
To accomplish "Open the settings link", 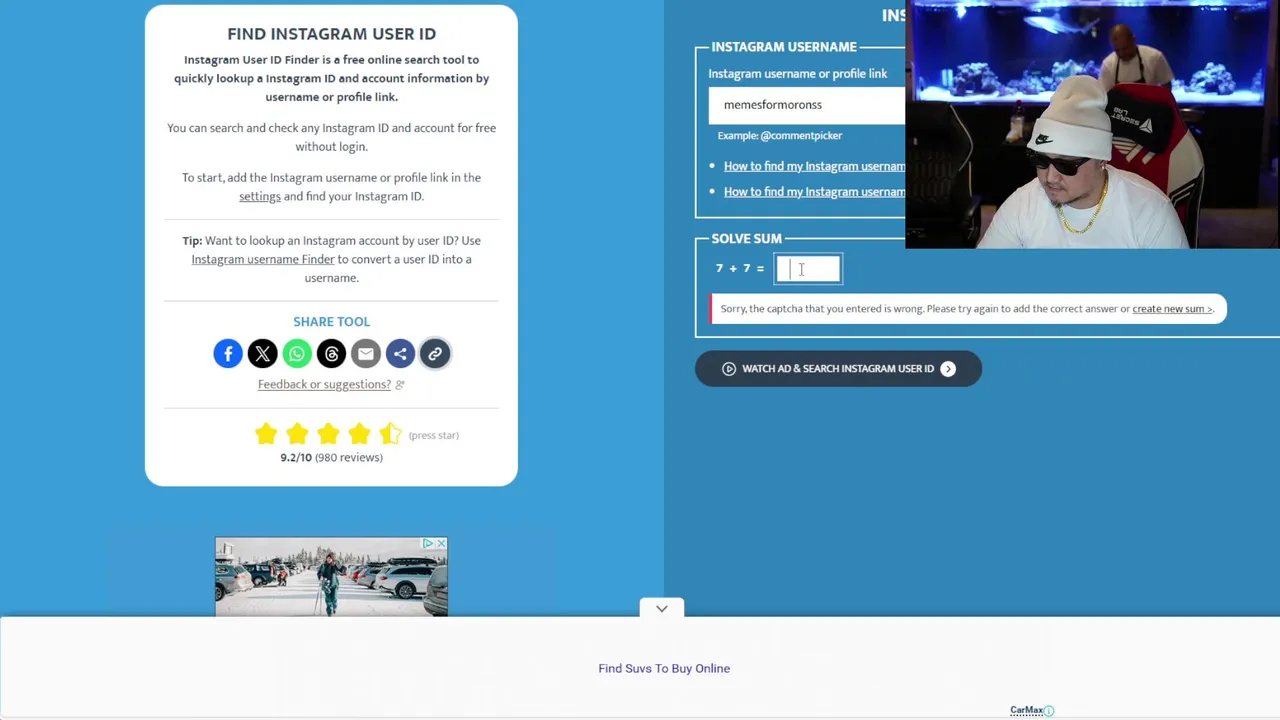I will point(260,196).
